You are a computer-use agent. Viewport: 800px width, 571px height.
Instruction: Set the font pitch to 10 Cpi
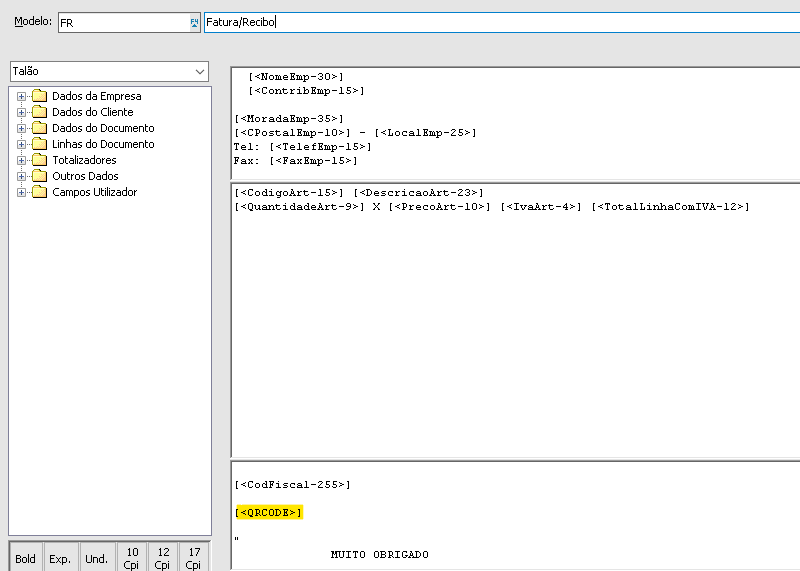[130, 558]
